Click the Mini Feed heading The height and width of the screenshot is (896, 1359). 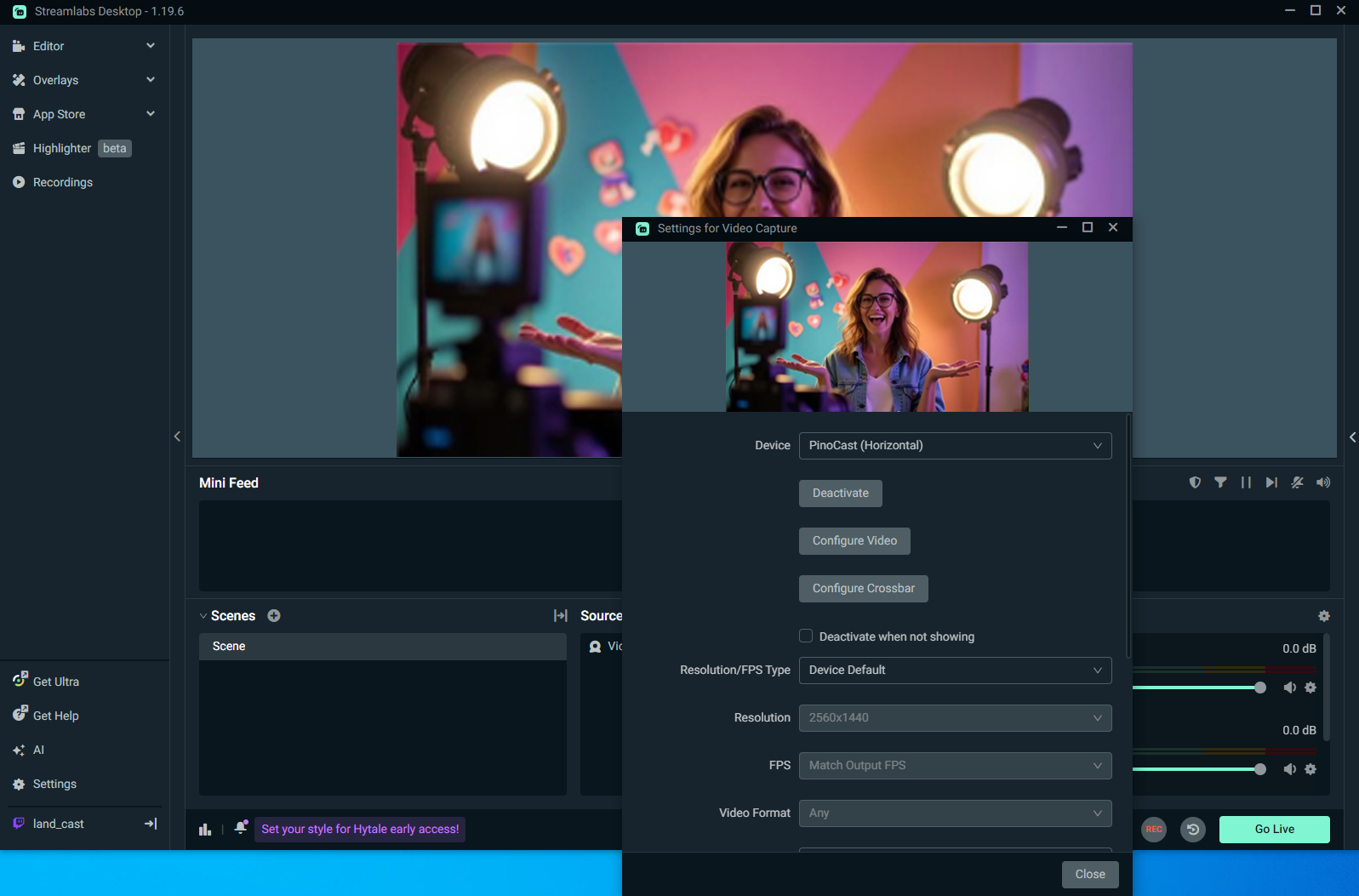click(229, 482)
